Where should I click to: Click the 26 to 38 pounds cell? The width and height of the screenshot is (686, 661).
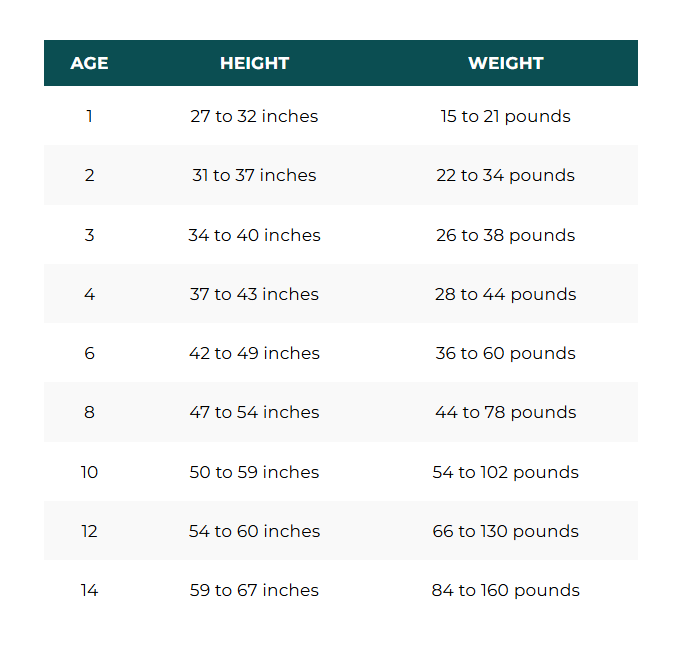tap(506, 235)
